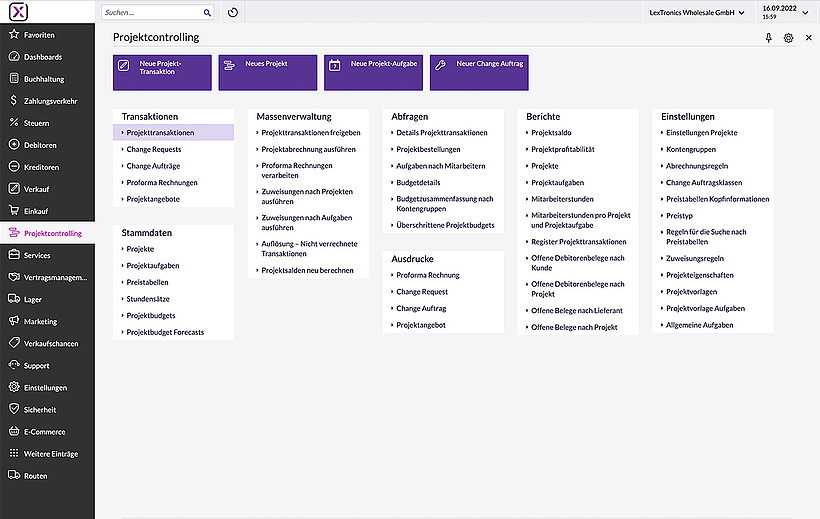This screenshot has height=519, width=820.
Task: Click the search magnifier icon
Action: click(207, 13)
